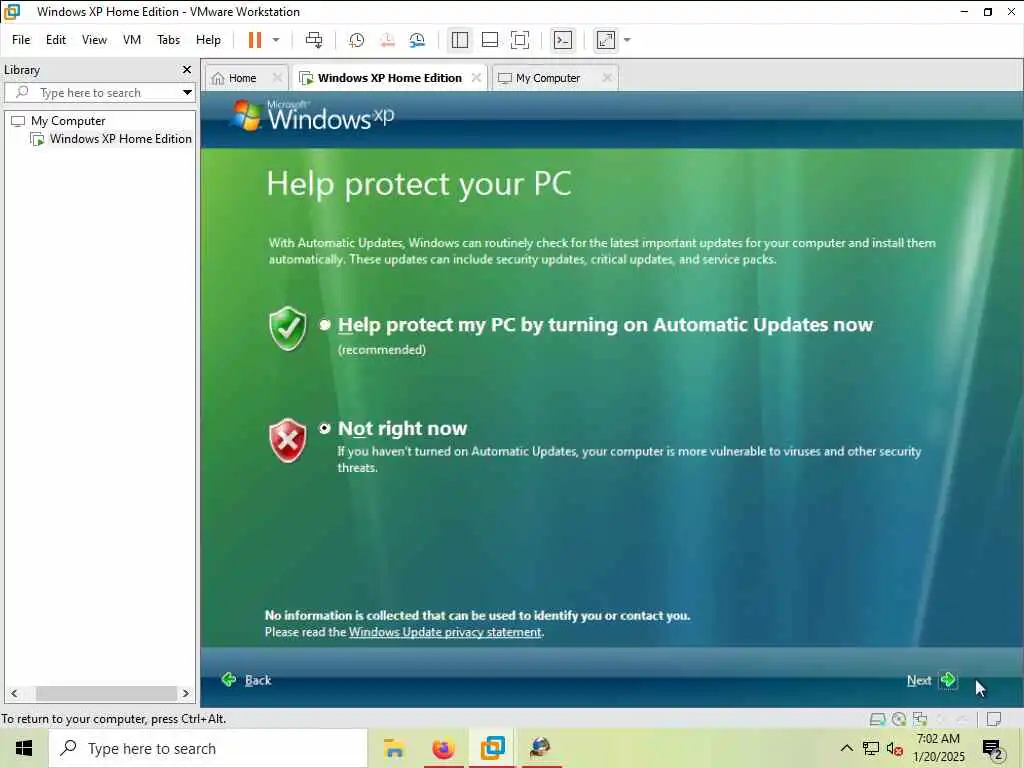The image size is (1024, 768).
Task: Send Ctrl+Alt+Del to the VM
Action: pos(314,40)
